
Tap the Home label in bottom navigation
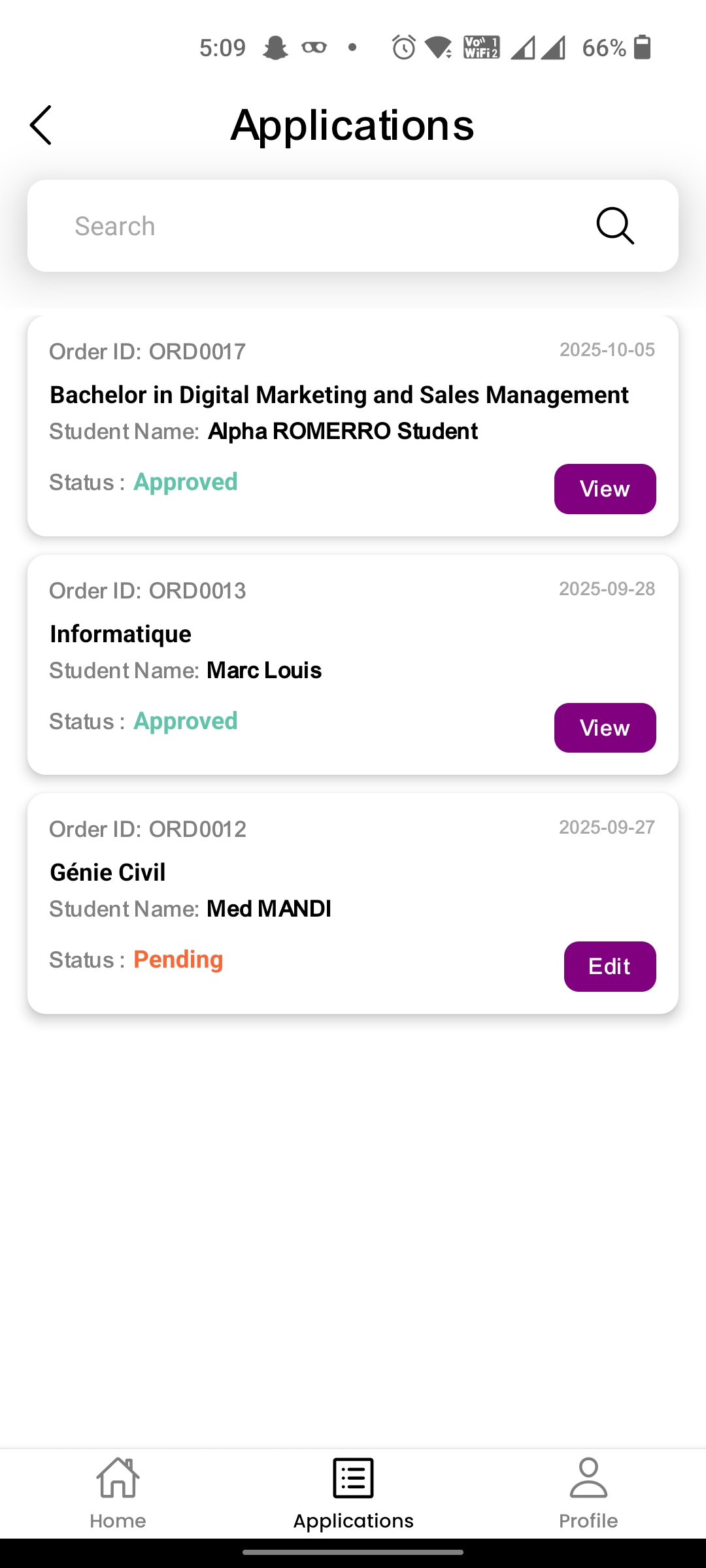click(x=118, y=1521)
